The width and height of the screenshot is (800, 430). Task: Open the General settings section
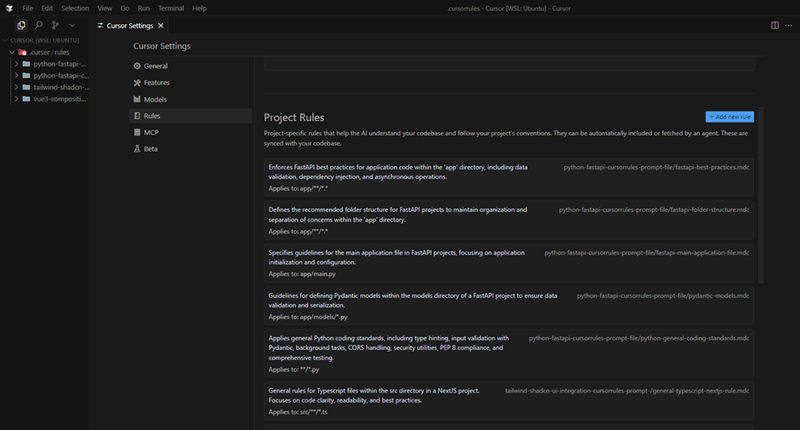click(190, 66)
